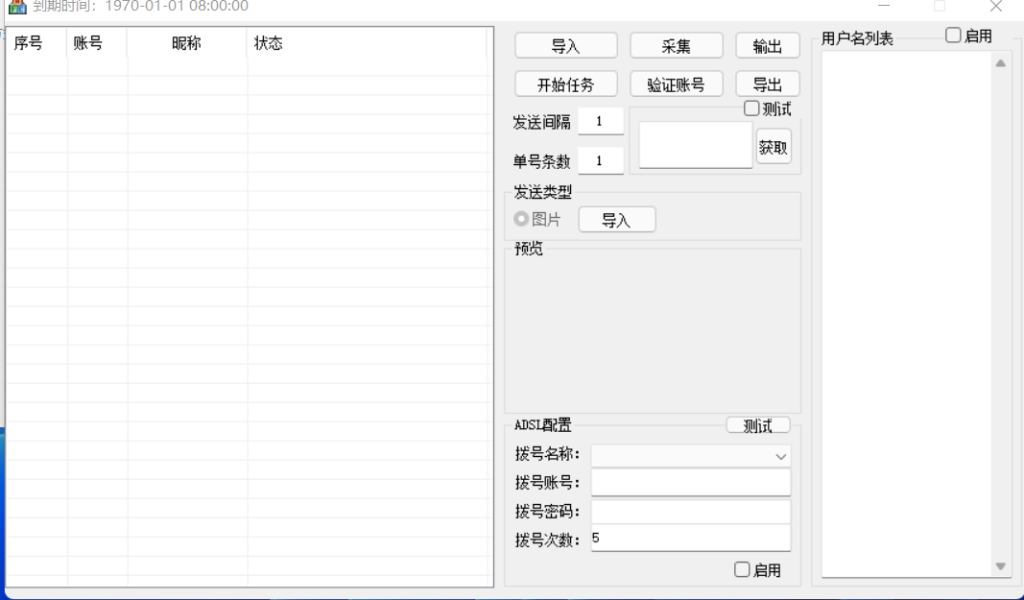Click the 验证账号 button
This screenshot has width=1024, height=600.
tap(676, 85)
